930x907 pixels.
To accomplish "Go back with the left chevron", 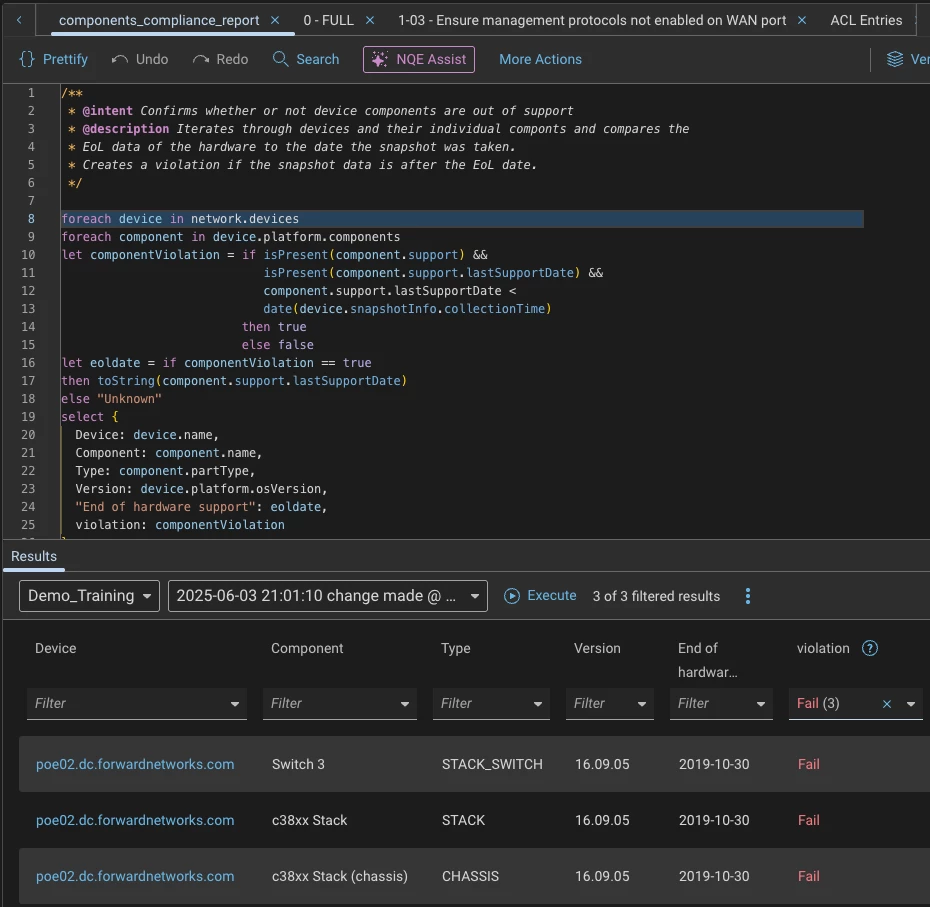I will (19, 20).
